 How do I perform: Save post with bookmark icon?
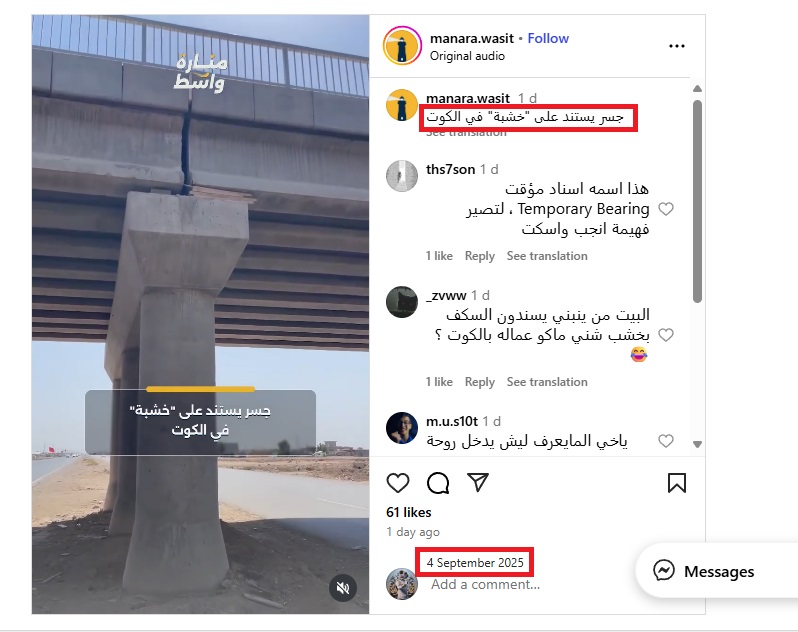pos(676,483)
